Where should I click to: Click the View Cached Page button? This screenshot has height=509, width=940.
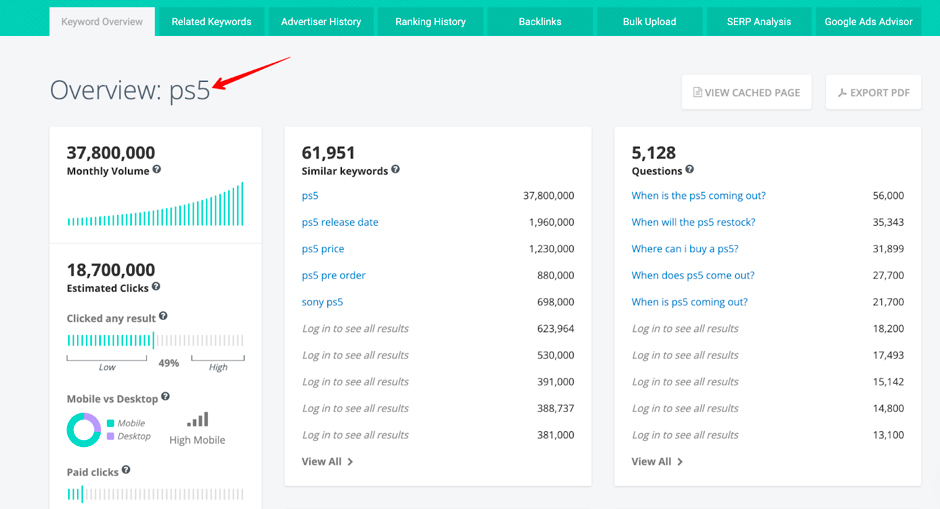(746, 92)
